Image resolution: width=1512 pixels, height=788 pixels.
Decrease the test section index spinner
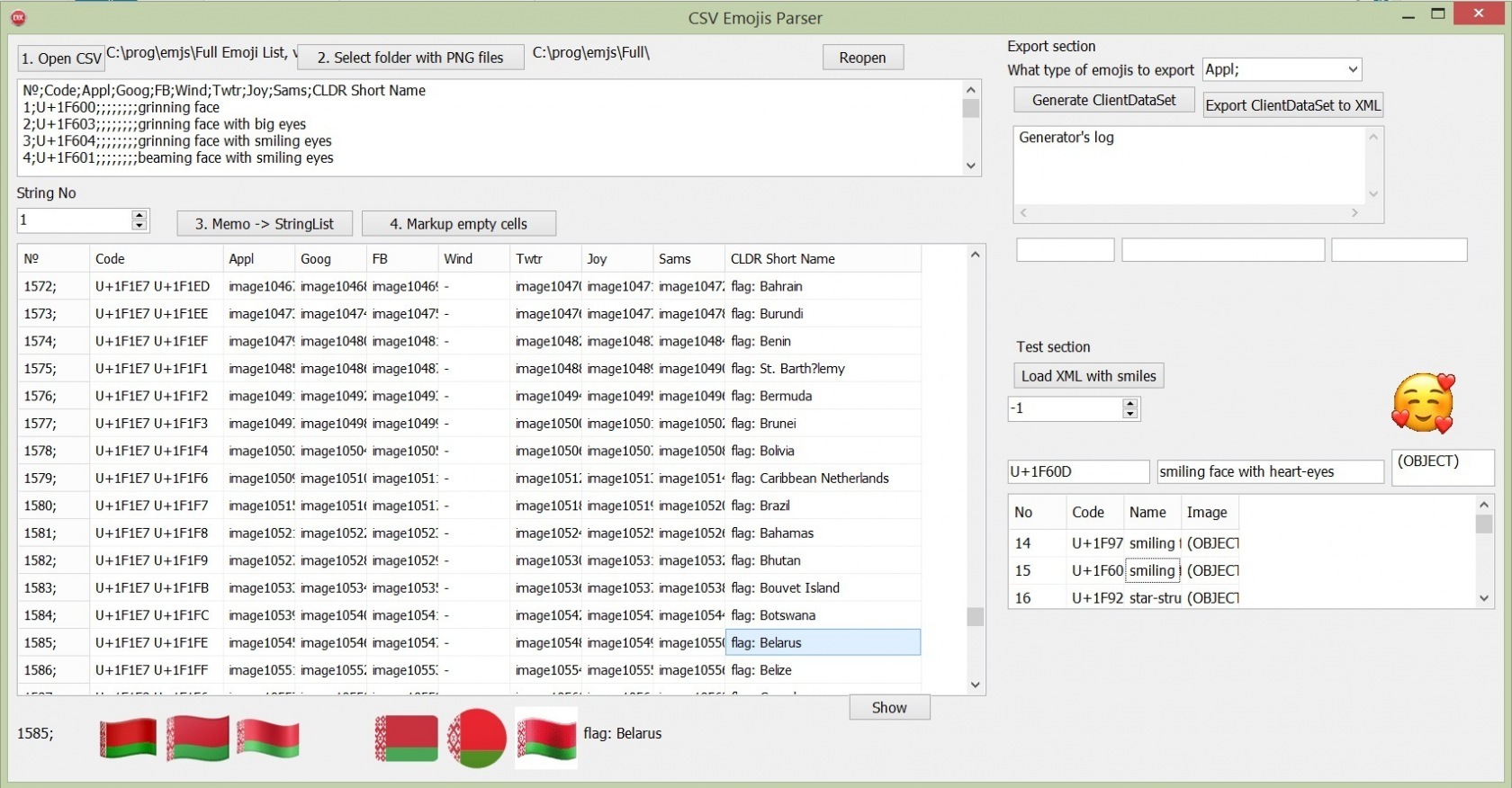(1130, 414)
